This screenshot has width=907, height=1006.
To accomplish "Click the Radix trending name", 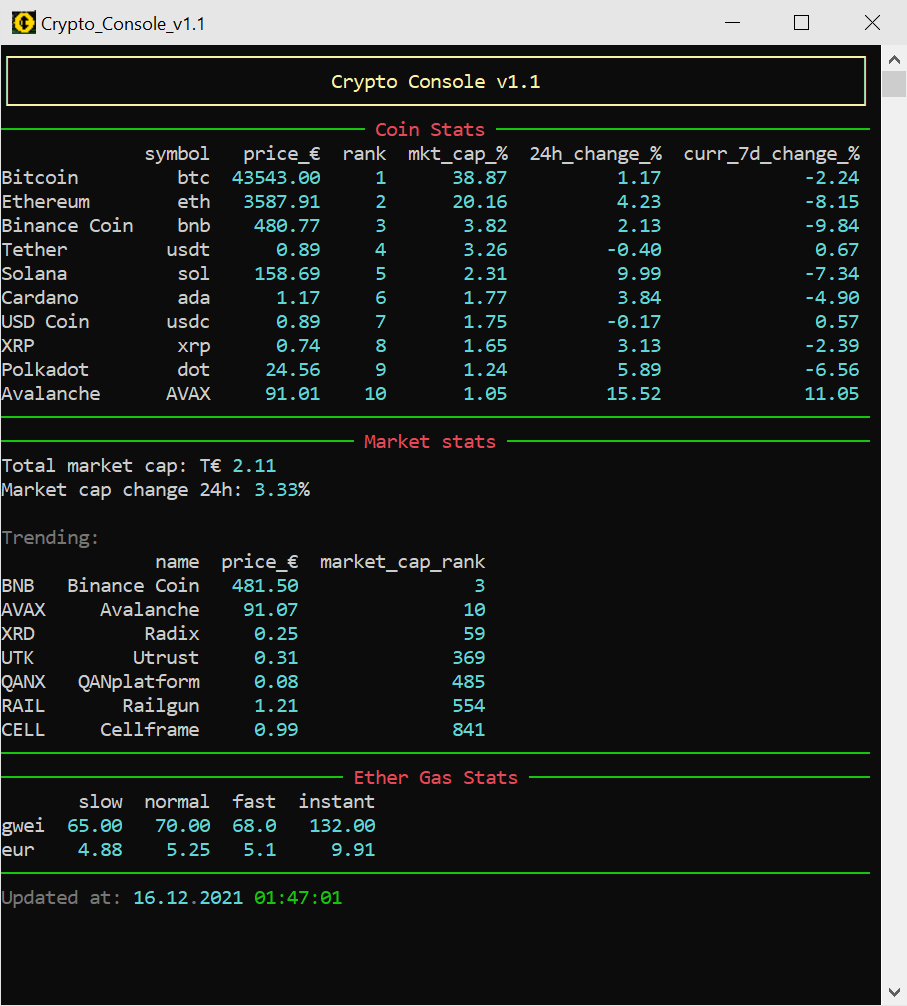I will pos(172,634).
